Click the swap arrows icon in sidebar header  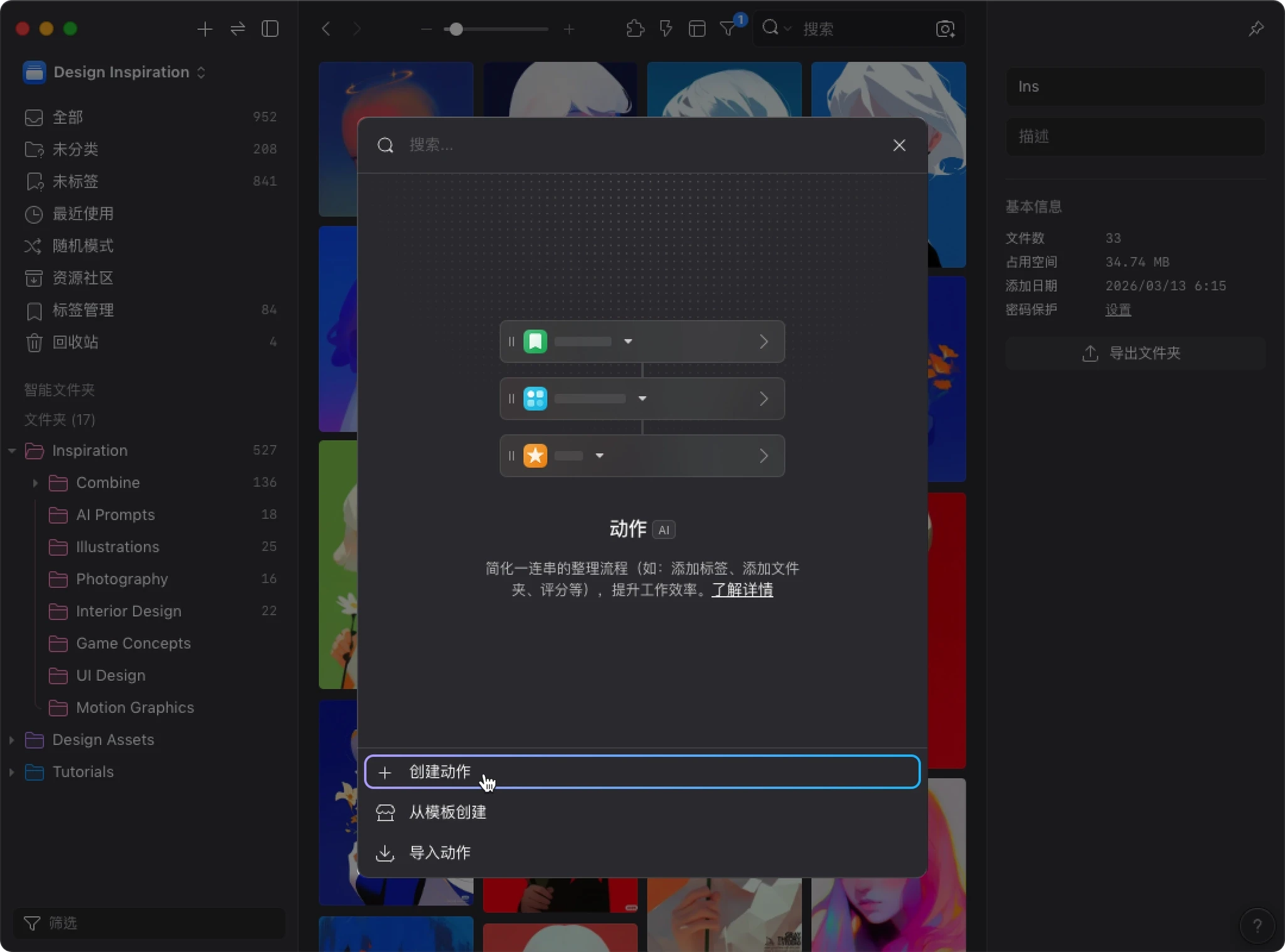[x=238, y=29]
